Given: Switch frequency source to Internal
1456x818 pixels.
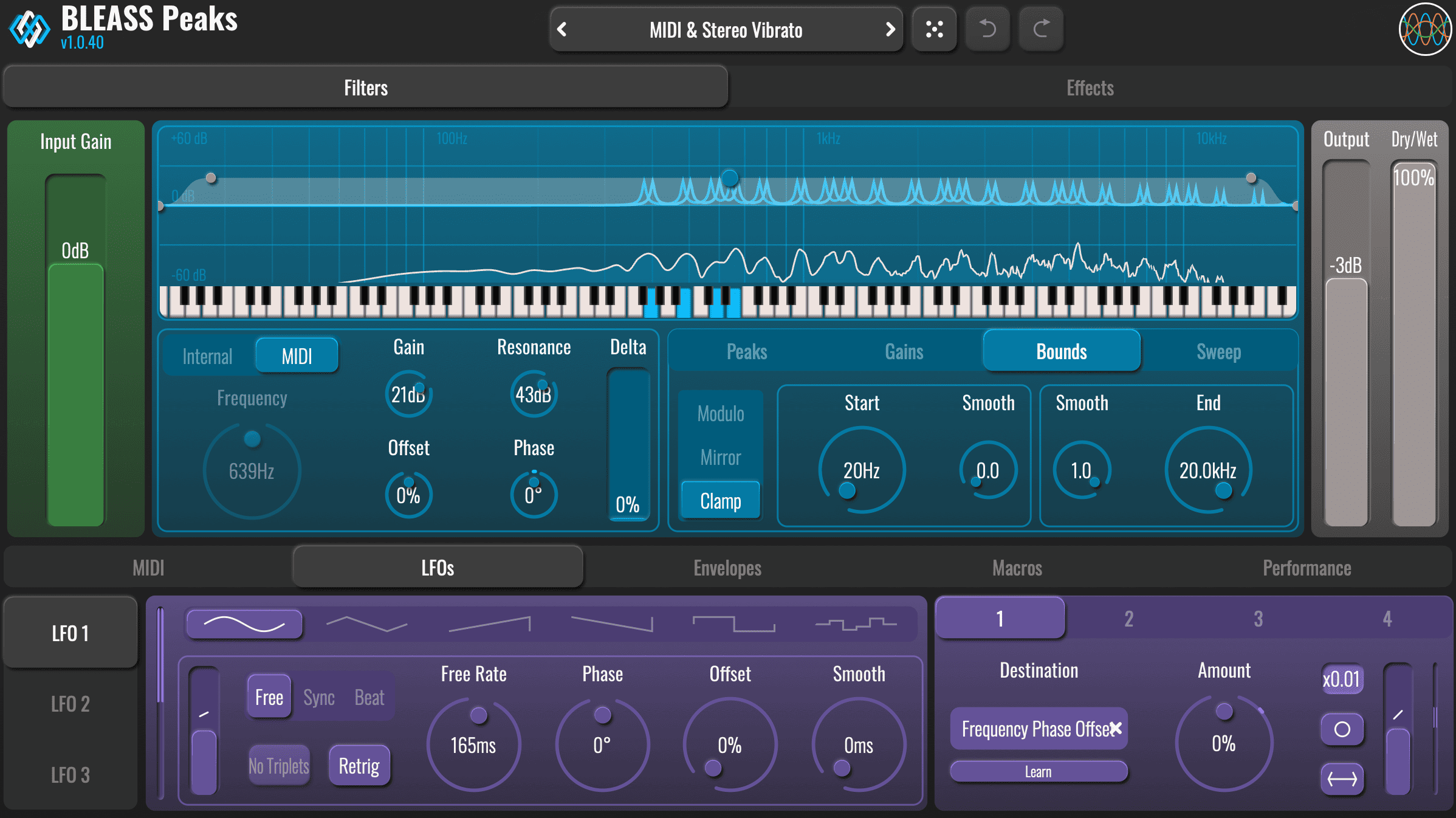Looking at the screenshot, I should tap(207, 356).
